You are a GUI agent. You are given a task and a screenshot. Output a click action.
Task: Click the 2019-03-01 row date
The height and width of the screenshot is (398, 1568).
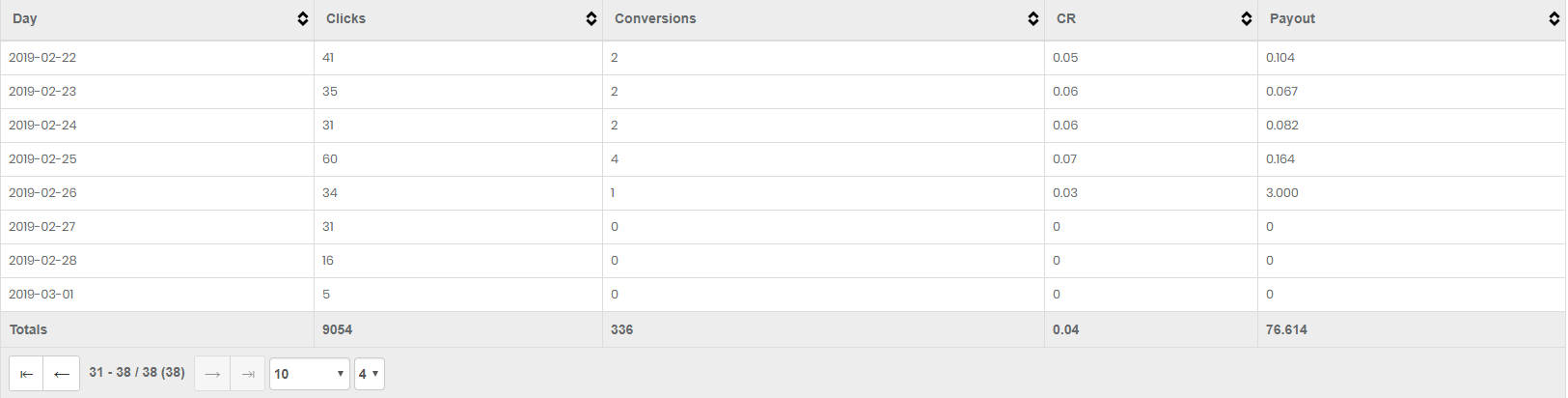point(41,295)
